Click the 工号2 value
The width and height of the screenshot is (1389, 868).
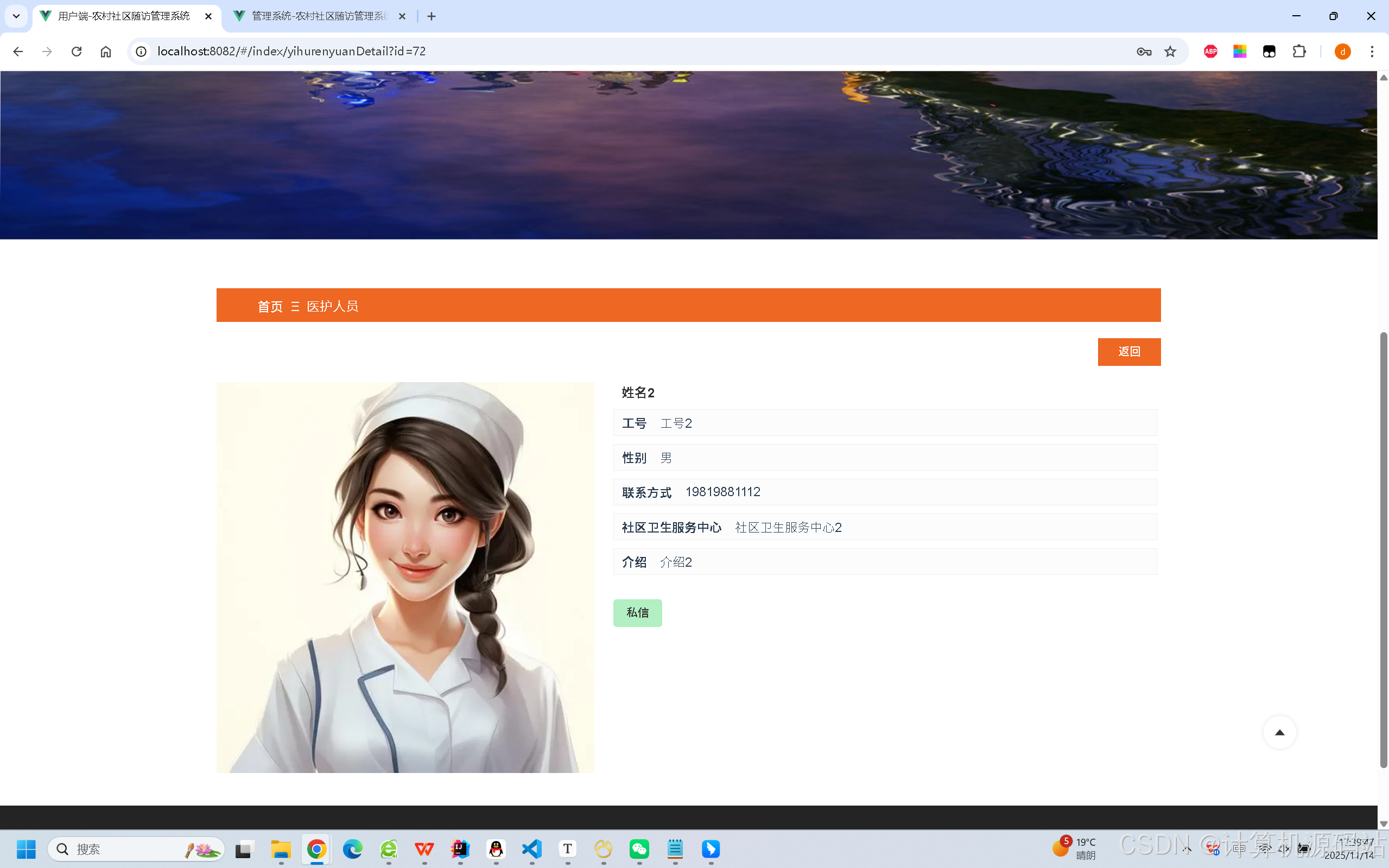tap(676, 423)
